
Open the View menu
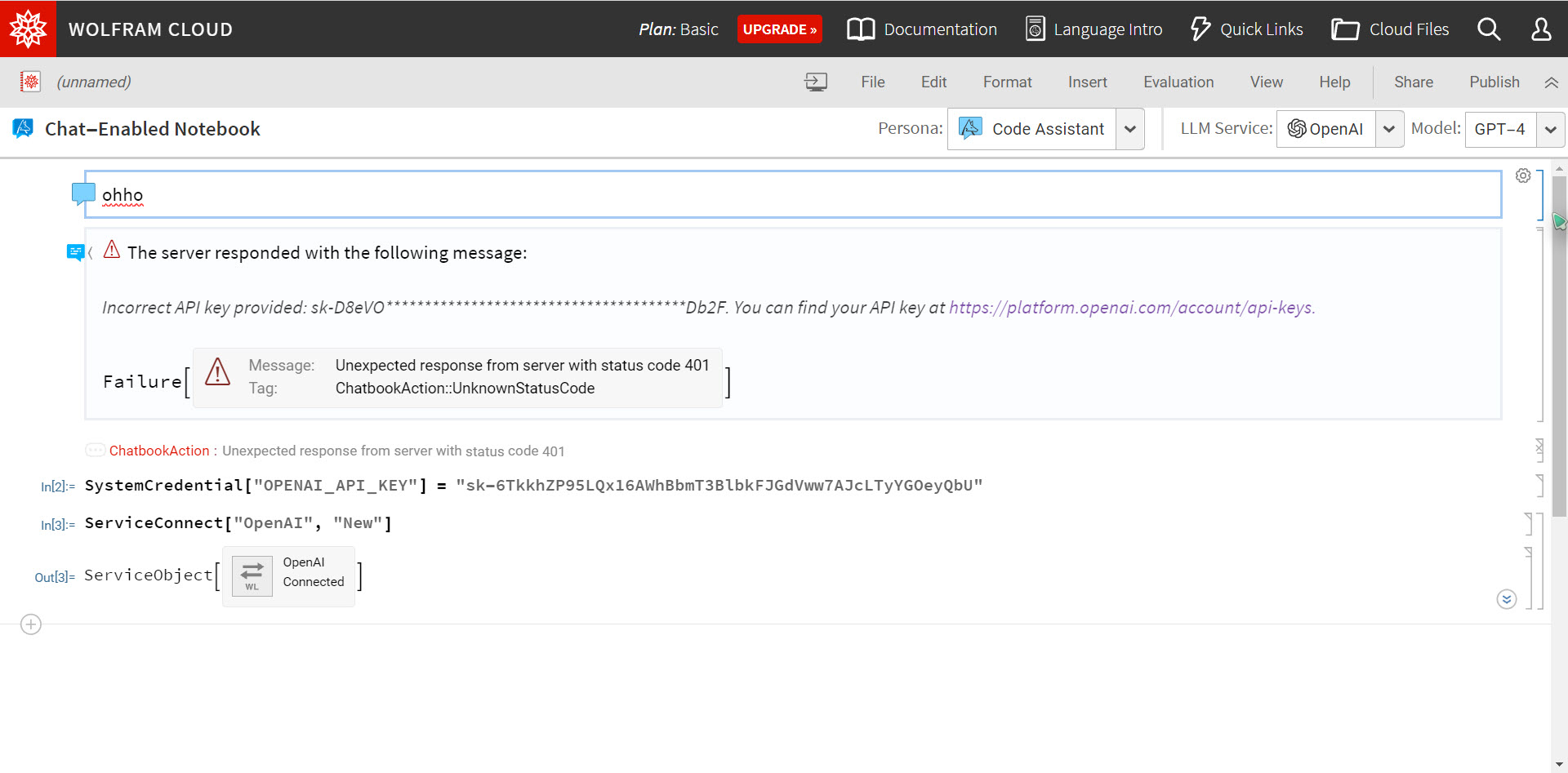click(x=1267, y=82)
